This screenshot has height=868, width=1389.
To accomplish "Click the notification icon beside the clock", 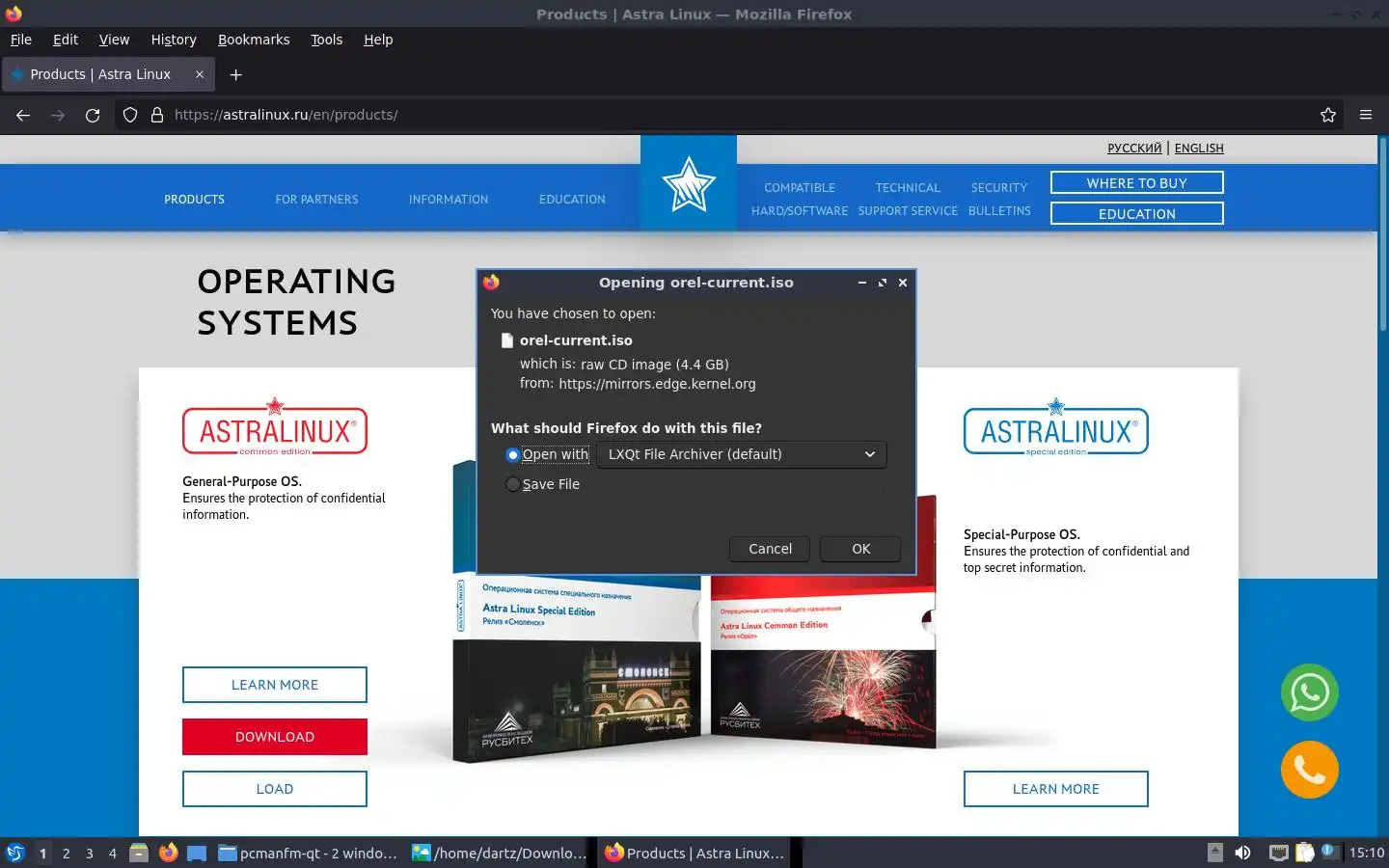I will click(x=1329, y=851).
